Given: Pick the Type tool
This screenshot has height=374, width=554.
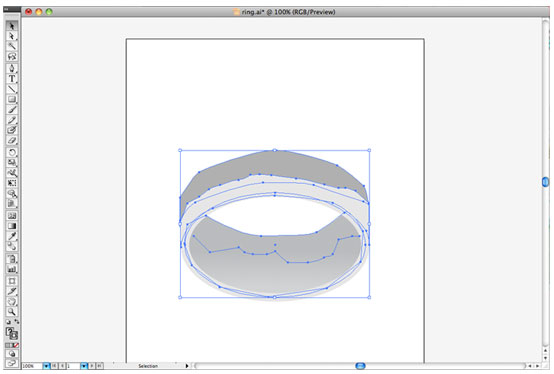Looking at the screenshot, I should (12, 78).
